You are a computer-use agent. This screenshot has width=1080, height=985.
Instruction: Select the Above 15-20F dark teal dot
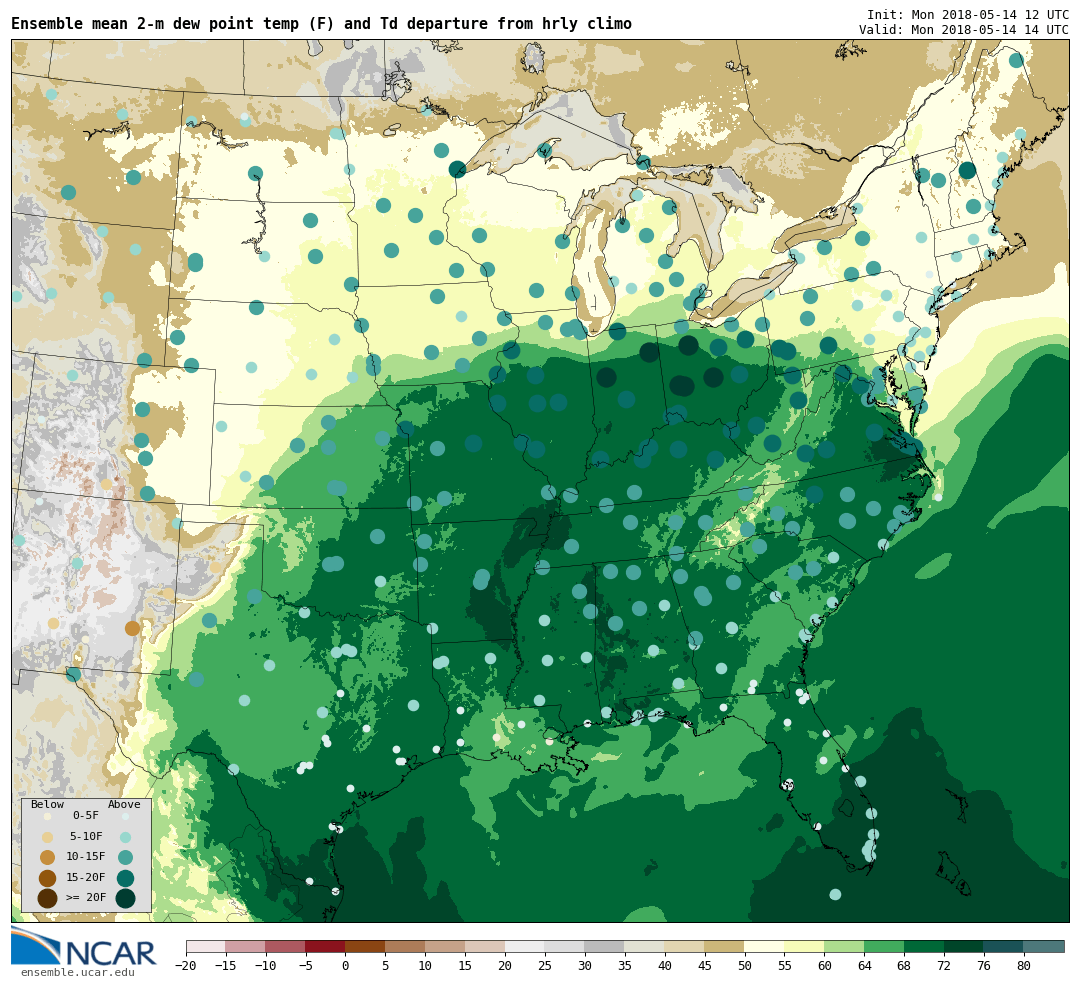coord(125,878)
